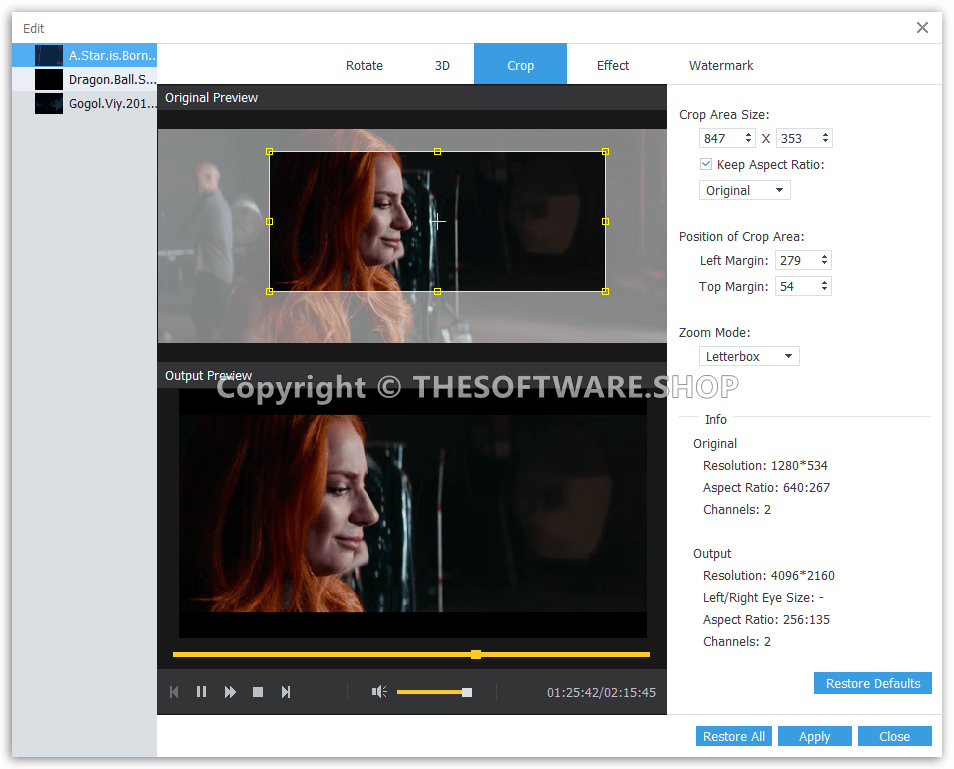This screenshot has height=769, width=954.
Task: Click the crop area center crosshair
Action: [x=437, y=221]
